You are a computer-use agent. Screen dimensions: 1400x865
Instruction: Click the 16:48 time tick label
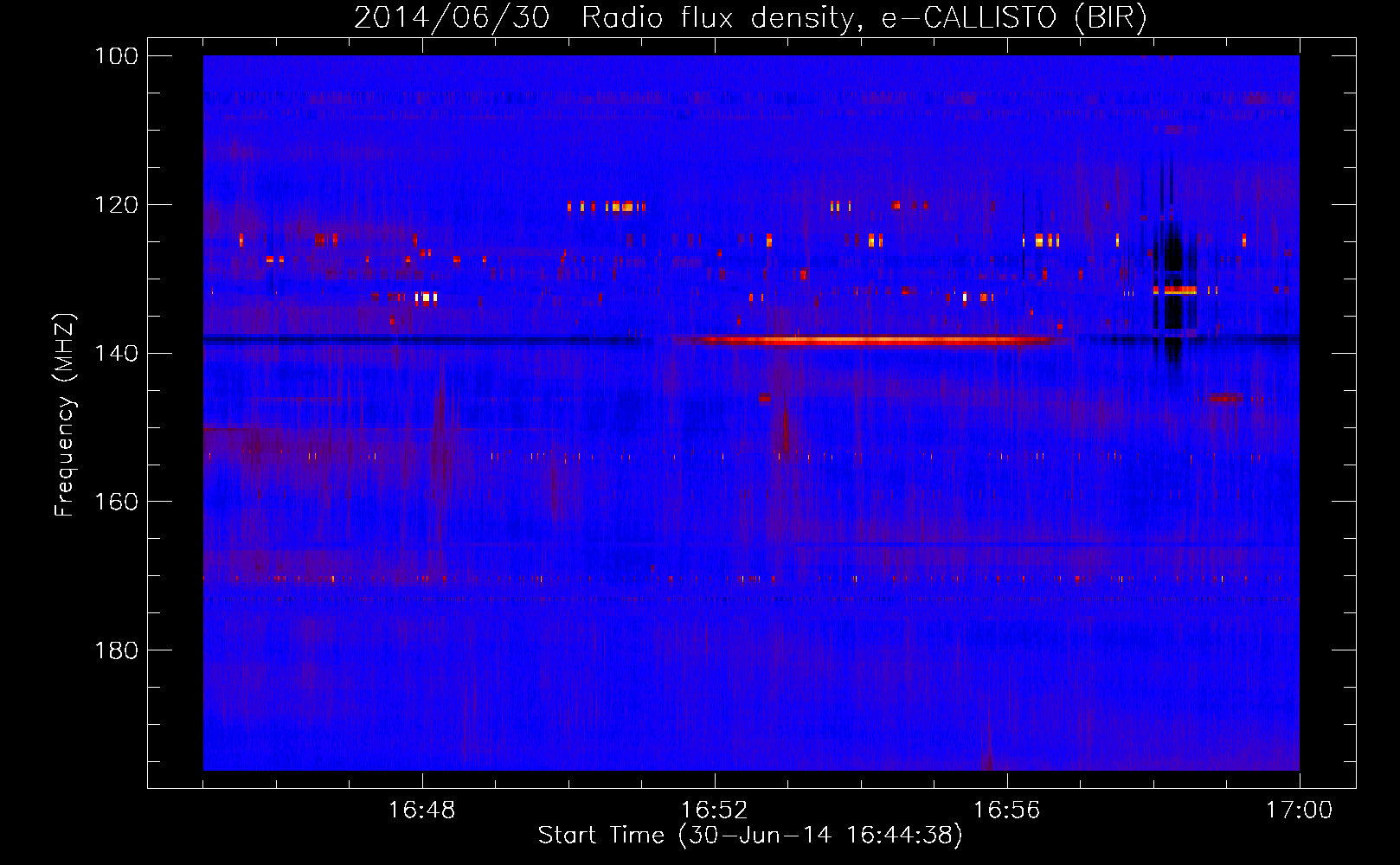coord(422,811)
